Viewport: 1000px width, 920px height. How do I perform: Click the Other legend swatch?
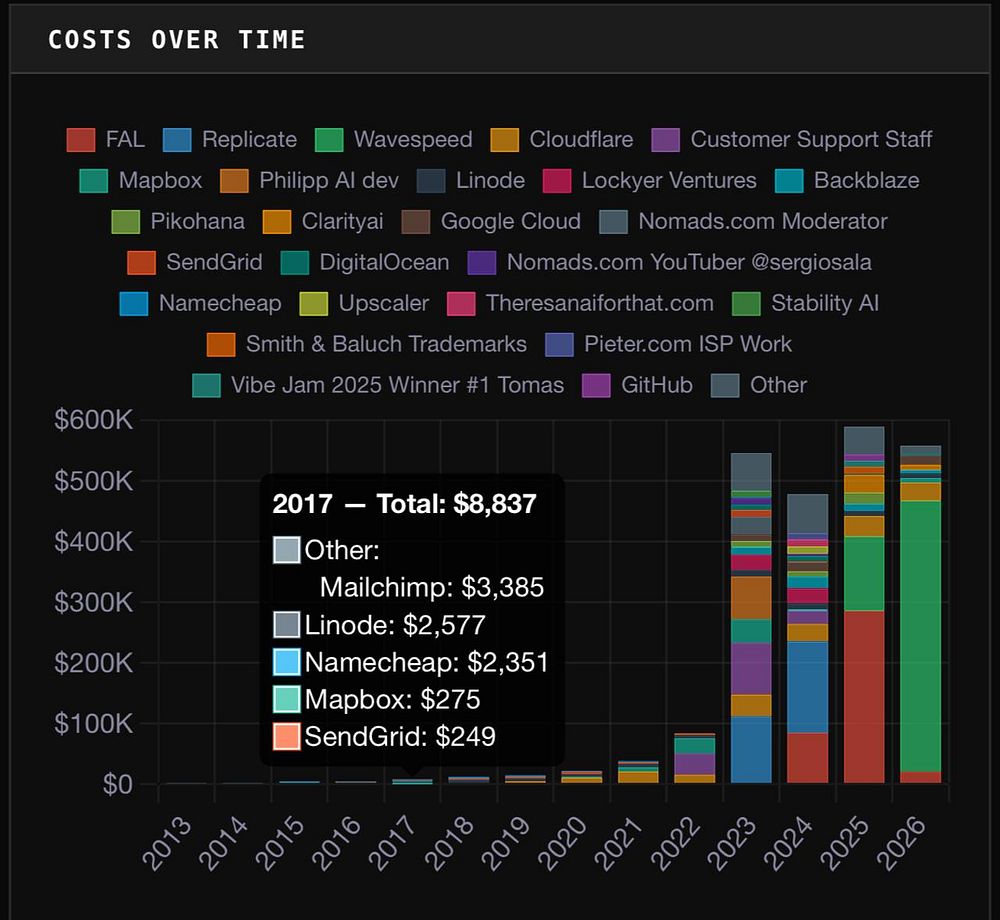point(725,385)
